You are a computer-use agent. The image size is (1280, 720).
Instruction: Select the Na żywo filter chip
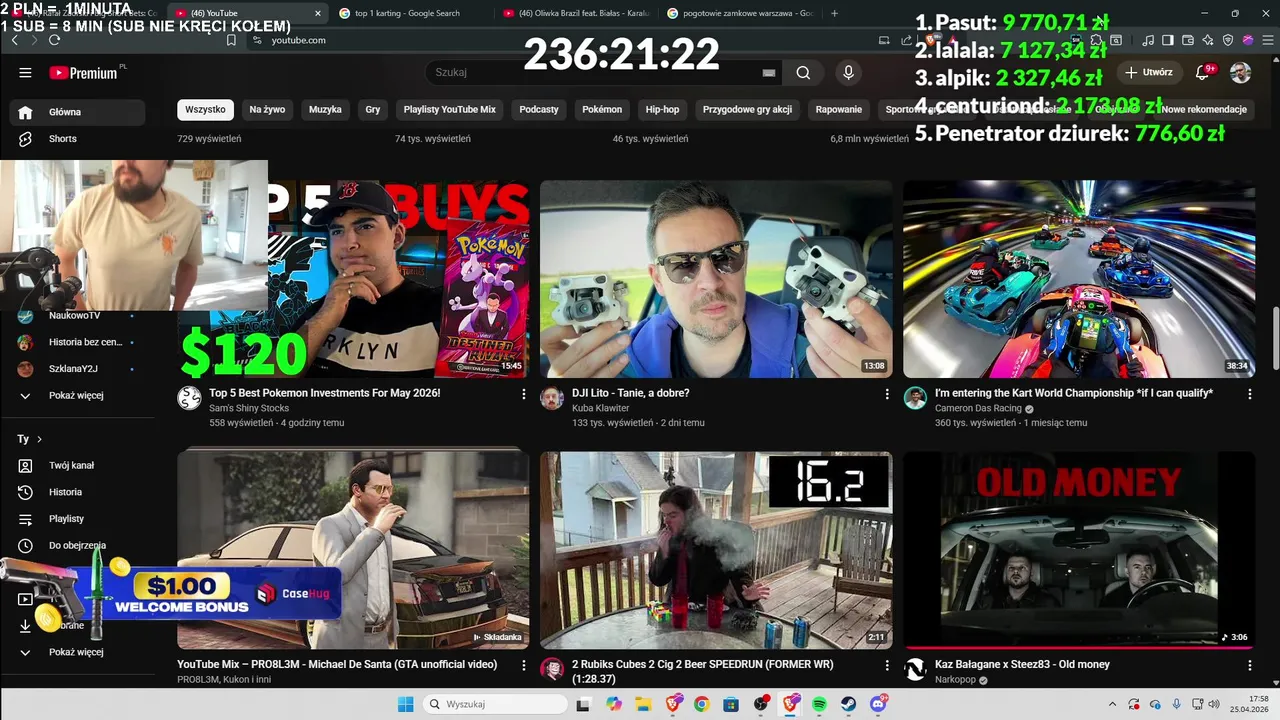pos(267,109)
